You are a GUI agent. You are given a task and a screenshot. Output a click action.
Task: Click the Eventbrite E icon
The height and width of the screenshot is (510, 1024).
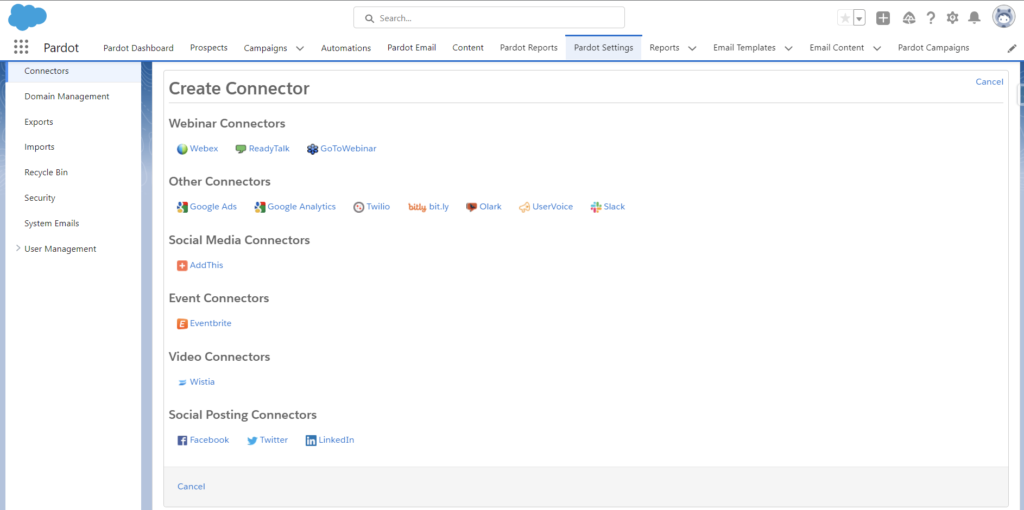tap(182, 324)
